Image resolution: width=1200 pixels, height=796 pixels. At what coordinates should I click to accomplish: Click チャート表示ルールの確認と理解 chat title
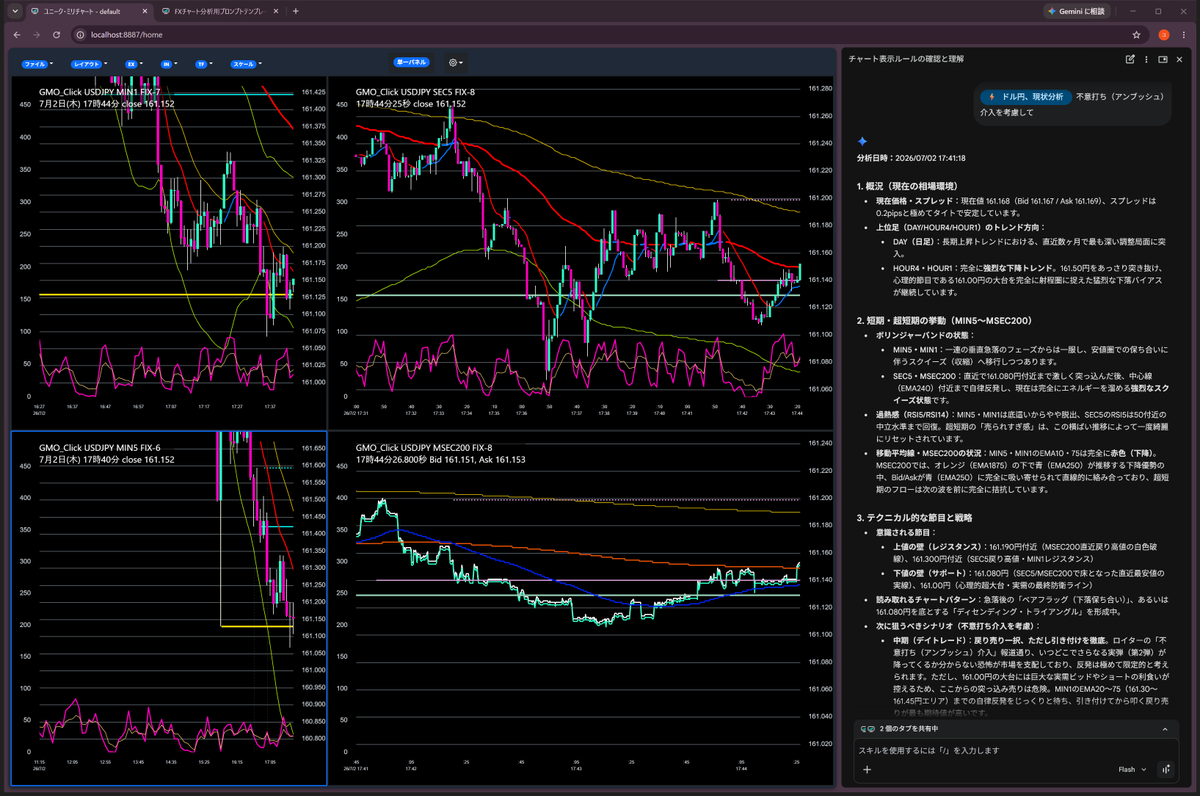click(906, 59)
